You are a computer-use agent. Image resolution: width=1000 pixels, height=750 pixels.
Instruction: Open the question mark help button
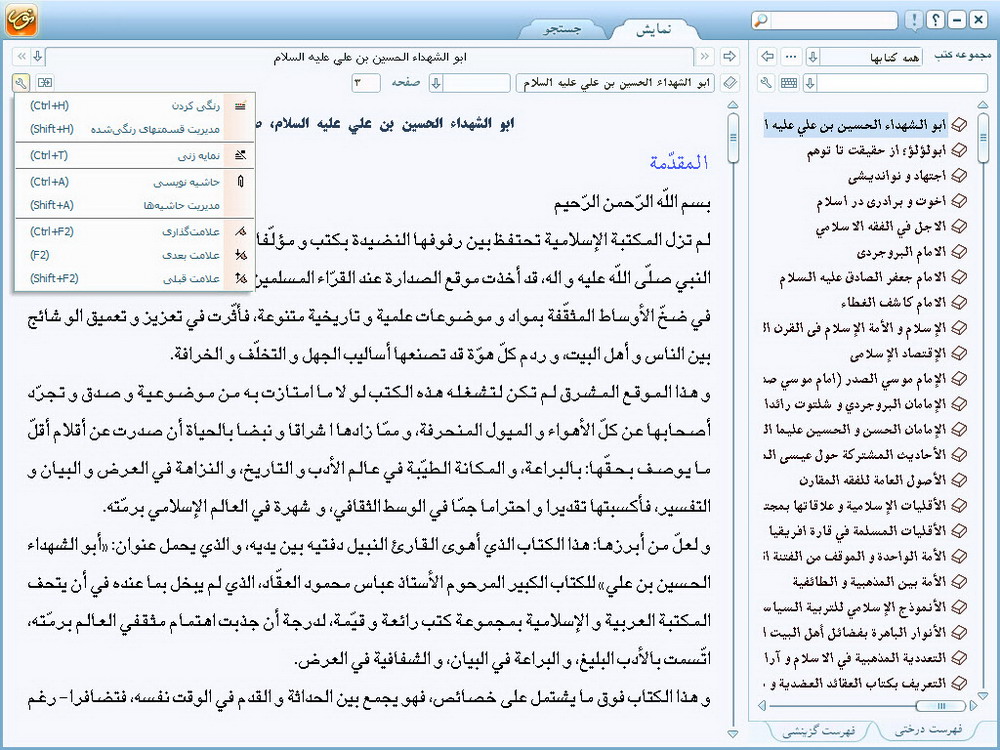(935, 20)
